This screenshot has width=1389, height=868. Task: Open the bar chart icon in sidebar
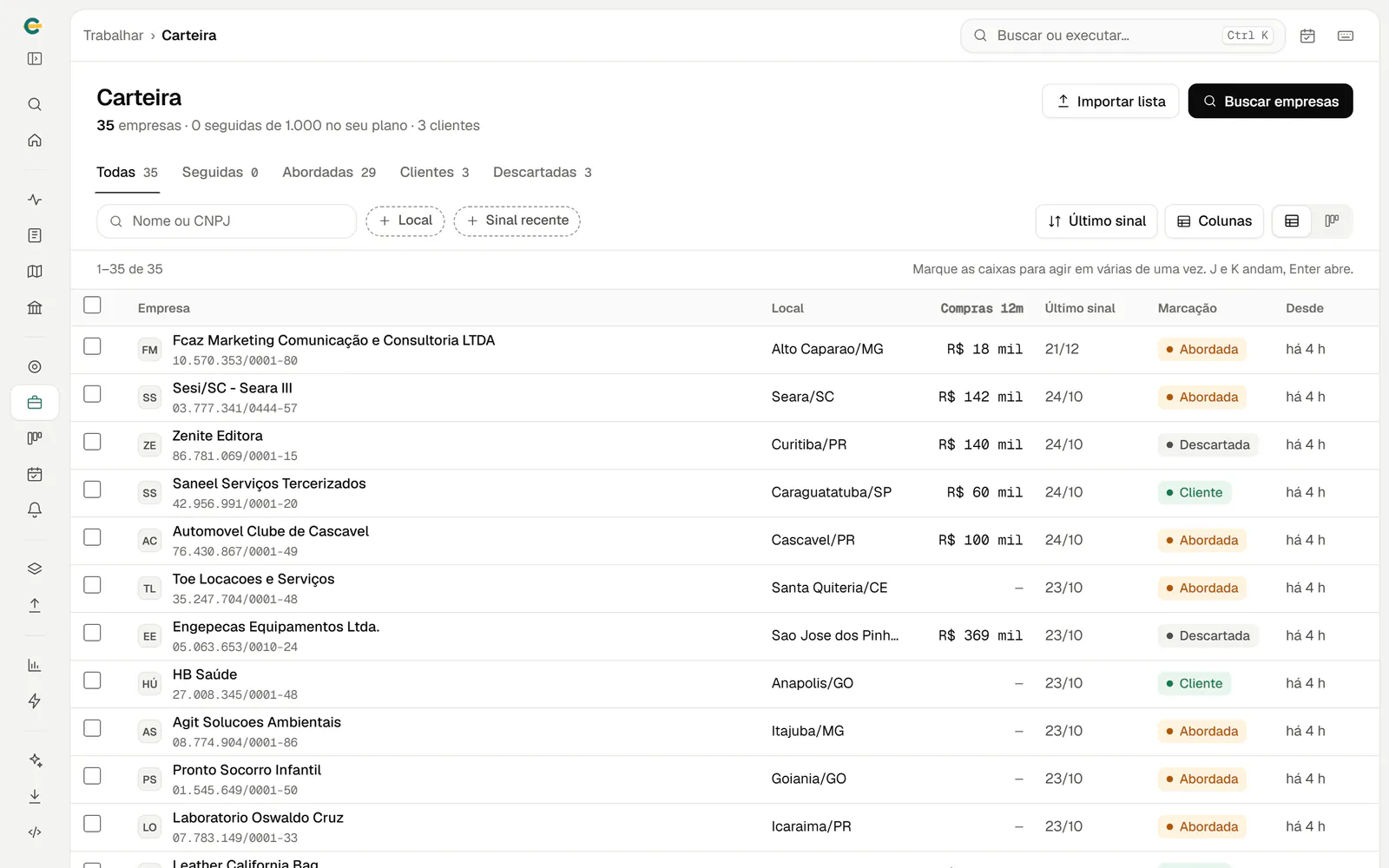[x=35, y=665]
